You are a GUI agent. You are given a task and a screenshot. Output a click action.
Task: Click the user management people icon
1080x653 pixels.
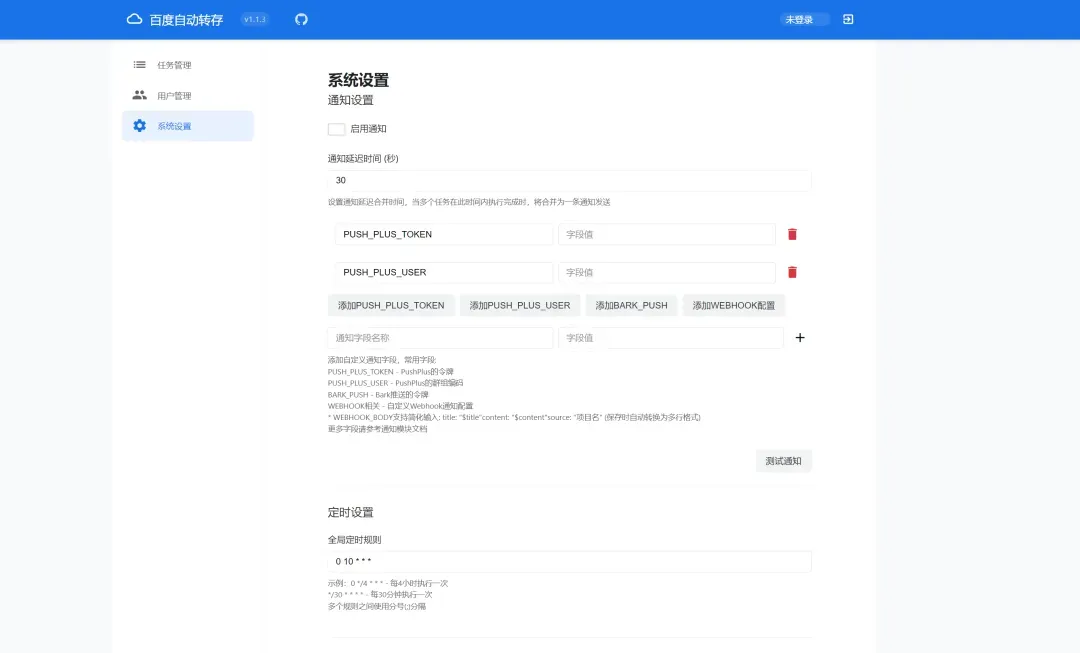click(x=139, y=95)
